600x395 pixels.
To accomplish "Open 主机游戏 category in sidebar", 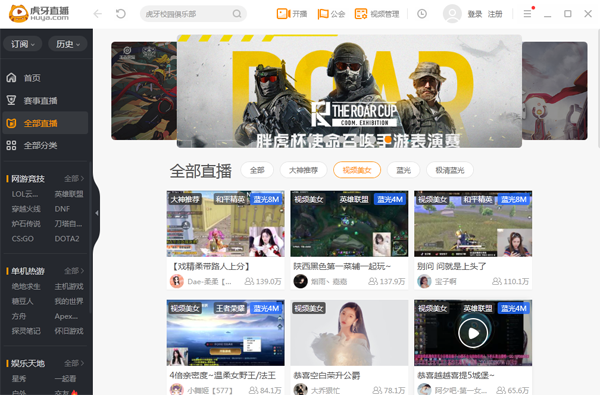I will pos(69,286).
